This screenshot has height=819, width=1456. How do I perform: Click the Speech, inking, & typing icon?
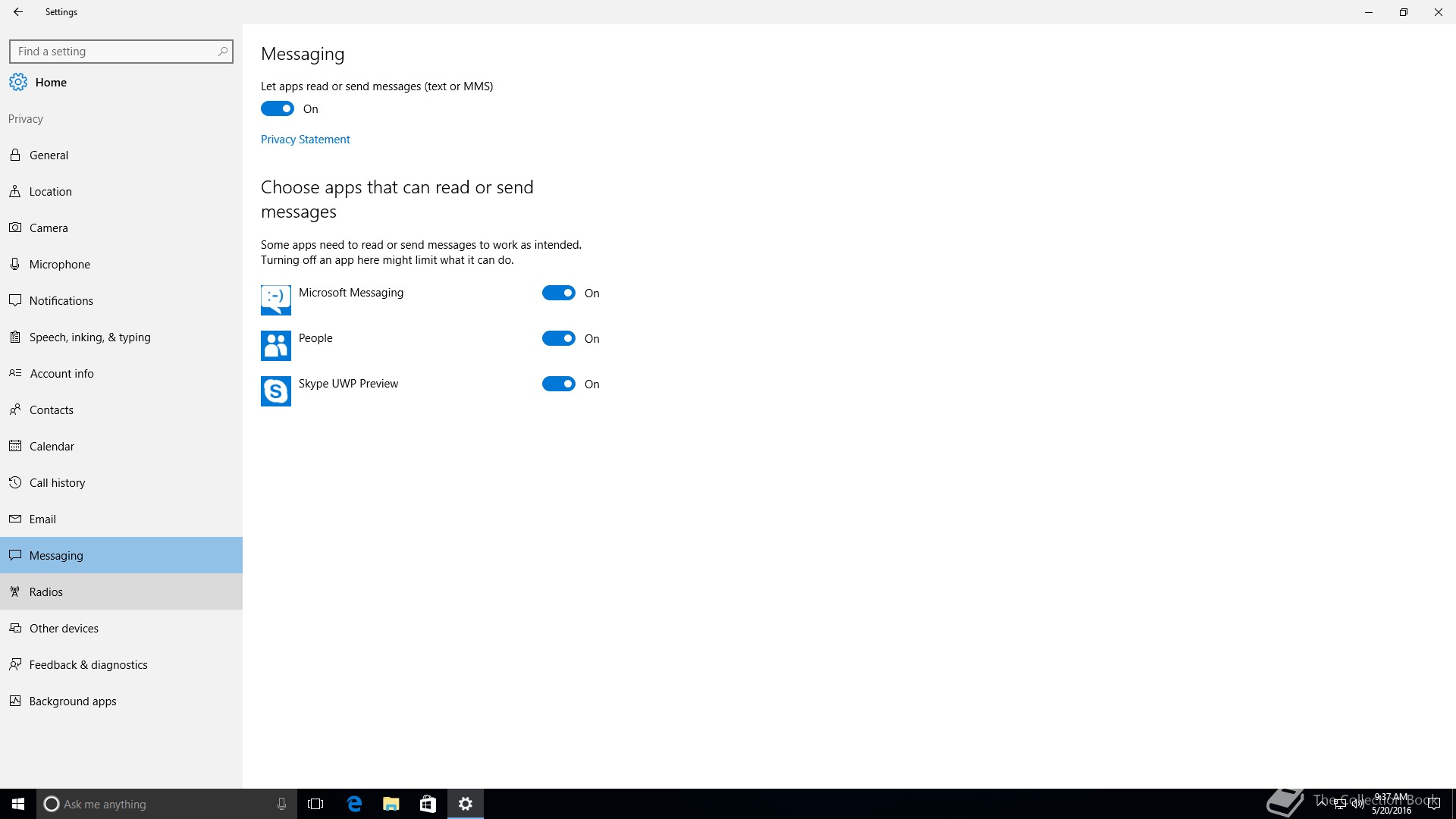click(15, 337)
